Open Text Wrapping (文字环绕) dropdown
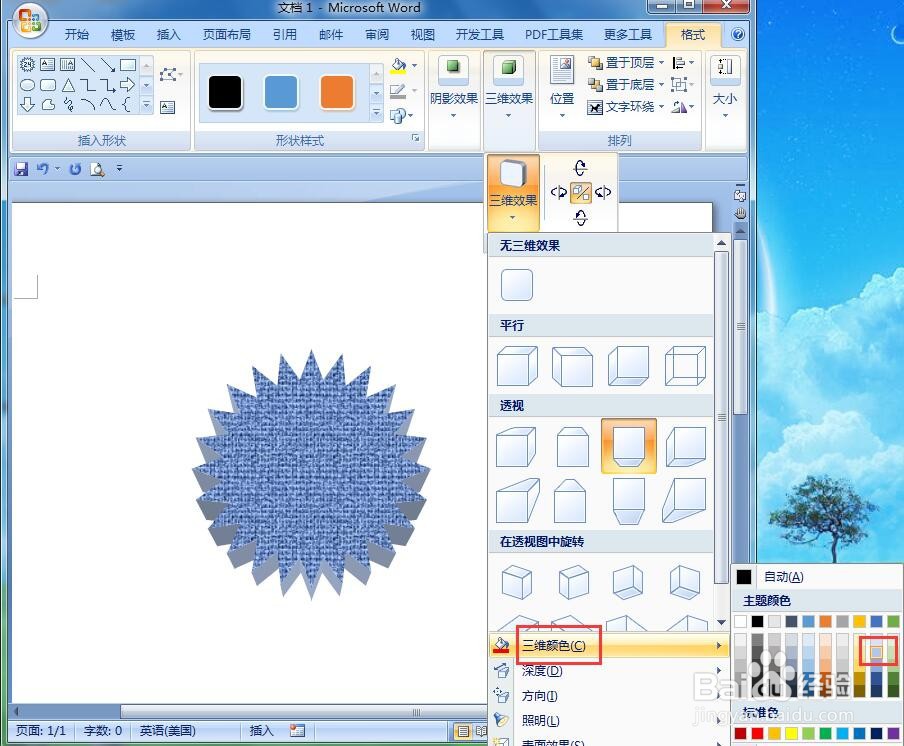 626,107
